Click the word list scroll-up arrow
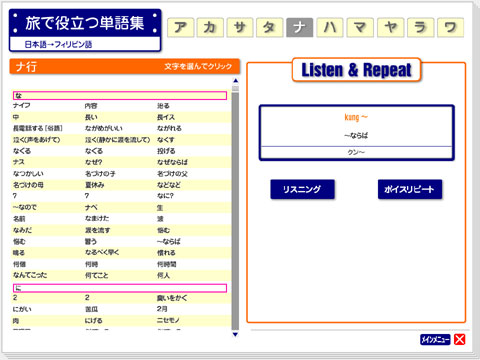 (x=236, y=81)
